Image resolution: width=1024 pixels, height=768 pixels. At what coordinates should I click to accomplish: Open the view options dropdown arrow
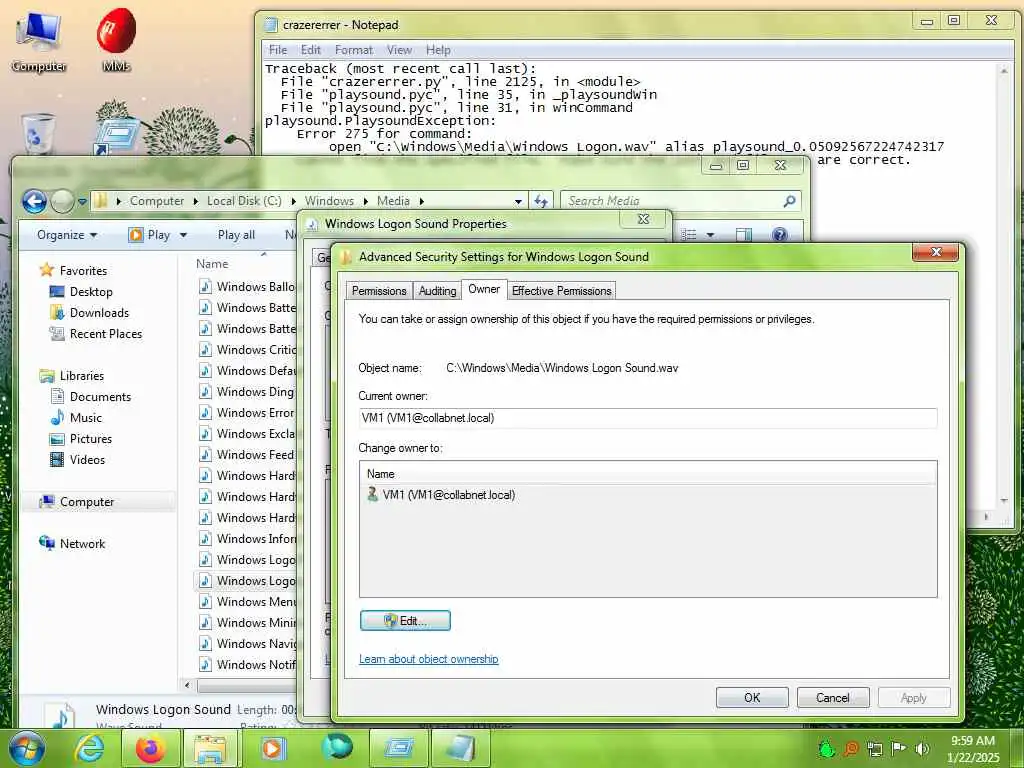[x=711, y=235]
